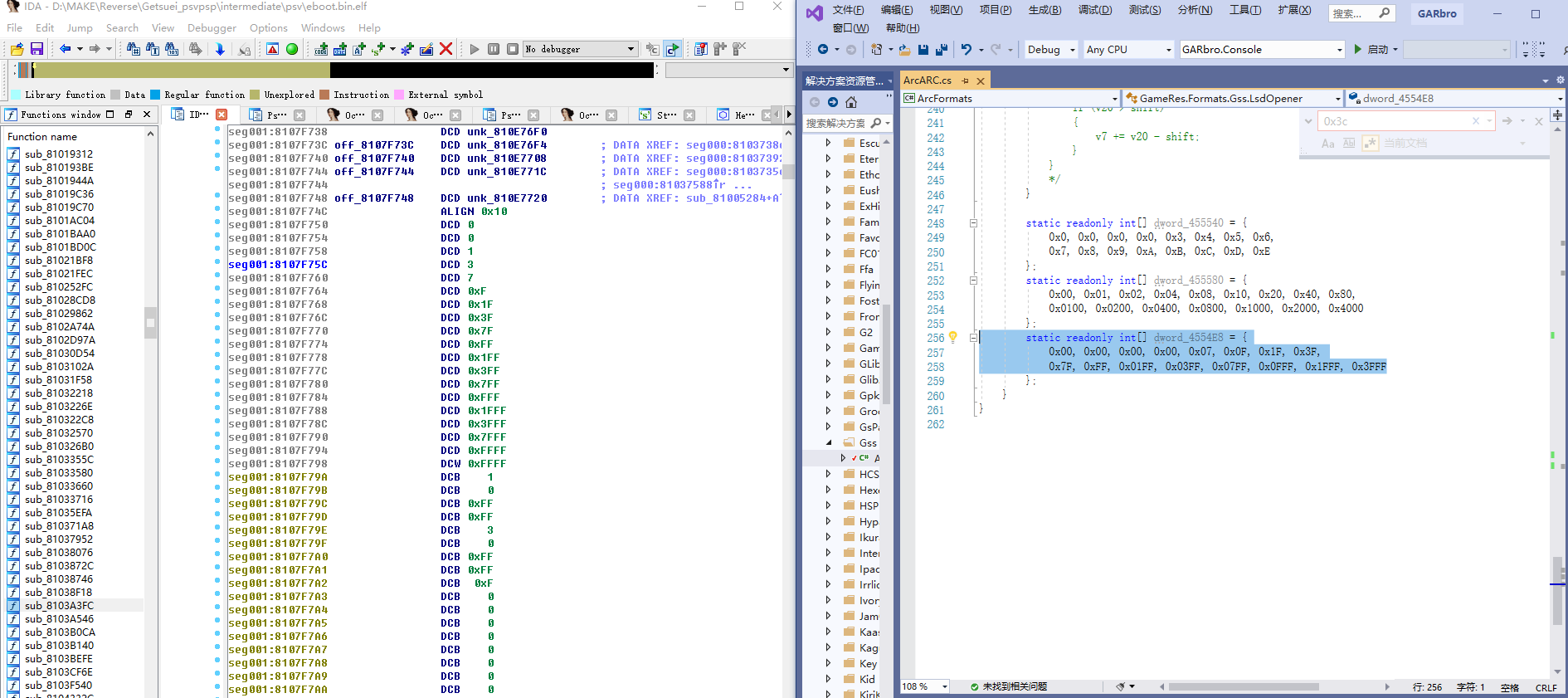
Task: Switch to the ArcARC.cs tab
Action: (928, 81)
